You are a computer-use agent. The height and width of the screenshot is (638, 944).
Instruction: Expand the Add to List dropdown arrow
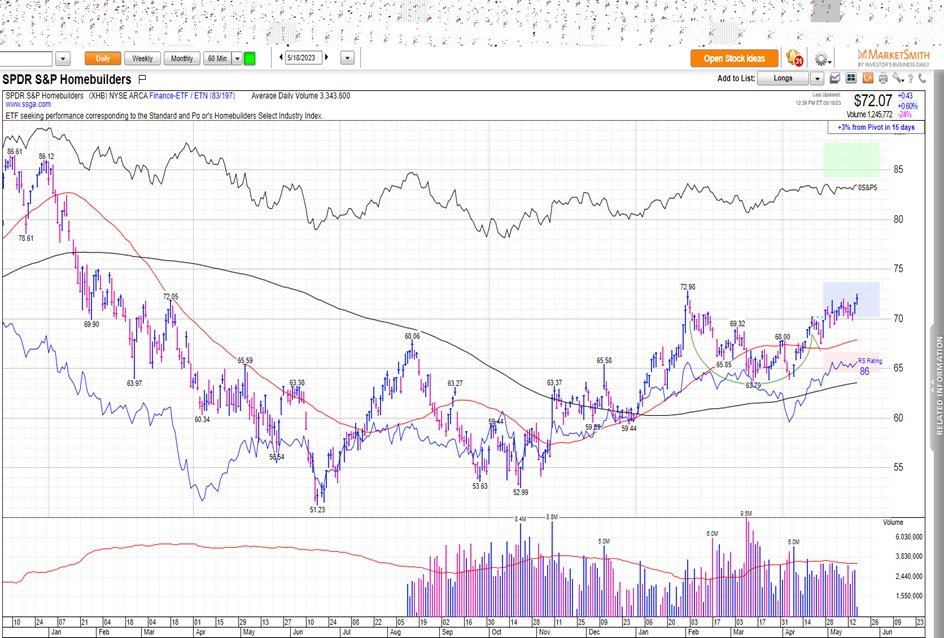click(817, 78)
